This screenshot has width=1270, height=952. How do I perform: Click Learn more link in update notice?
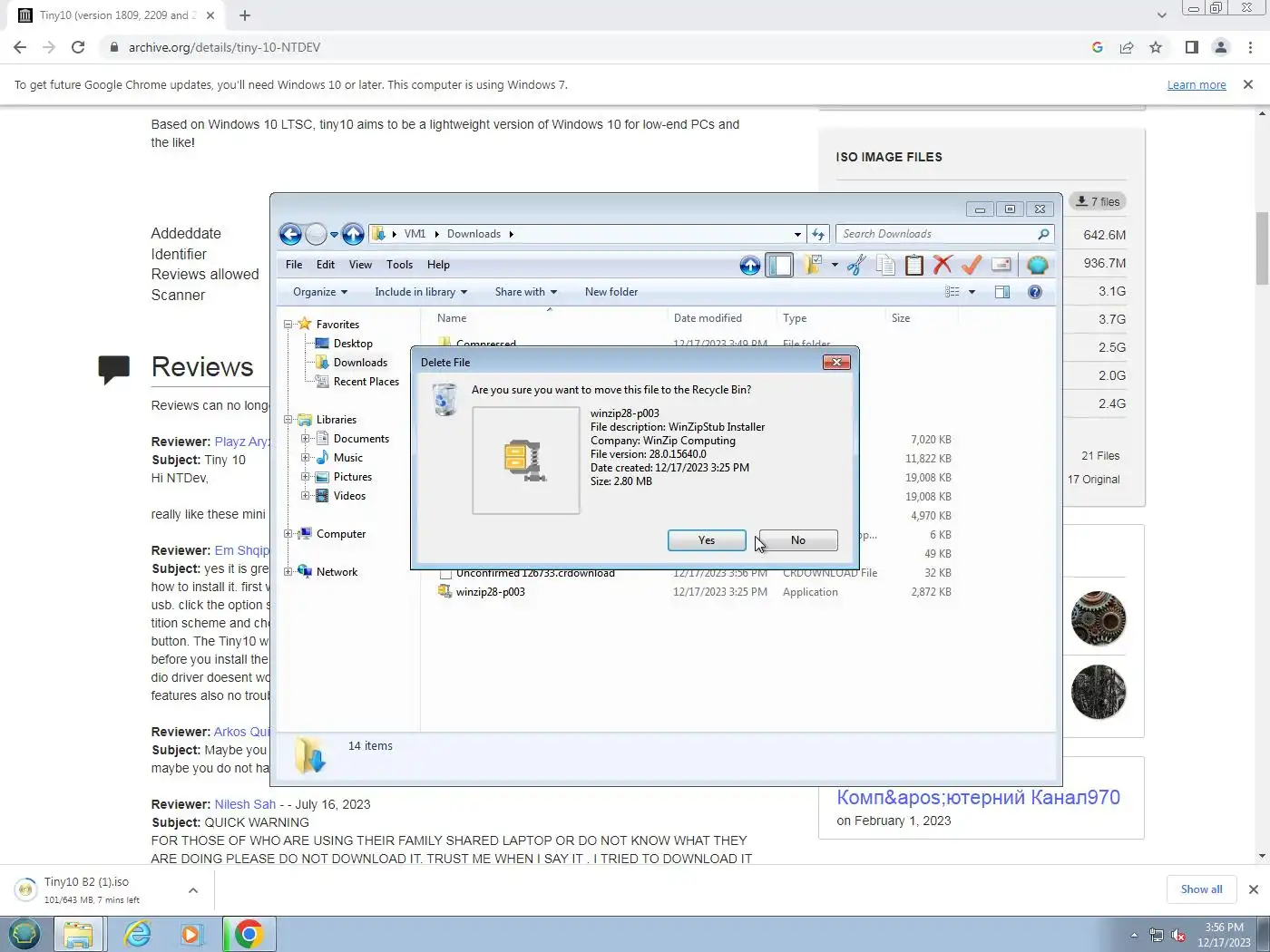point(1197,85)
